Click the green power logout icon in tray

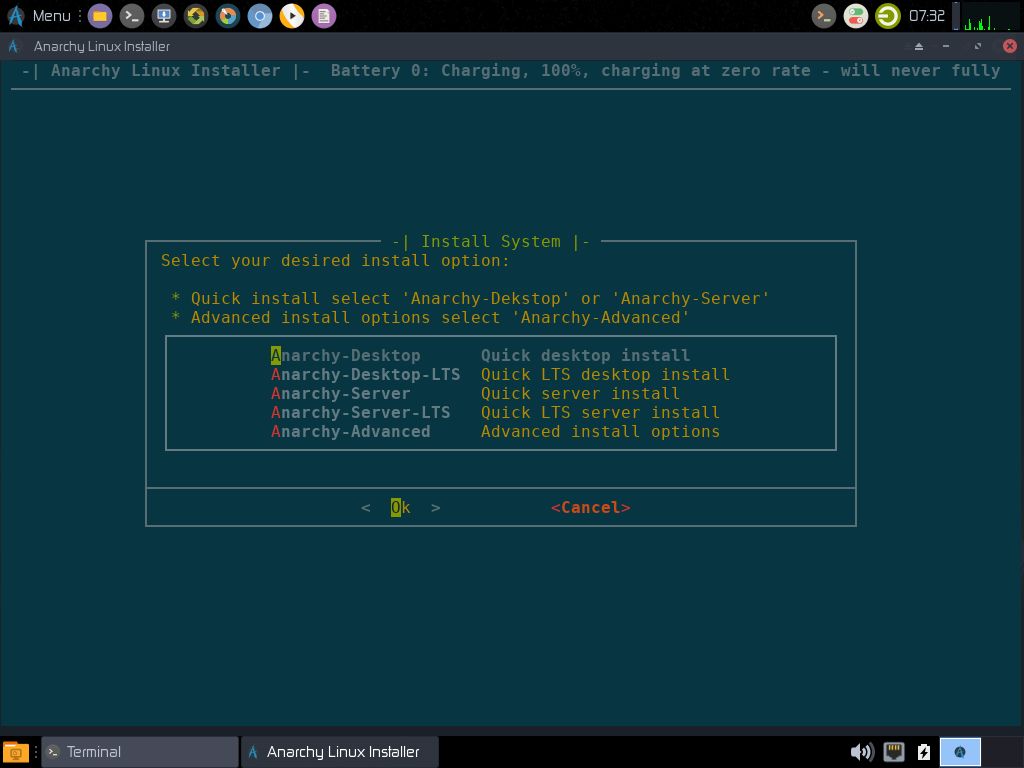pyautogui.click(x=888, y=15)
